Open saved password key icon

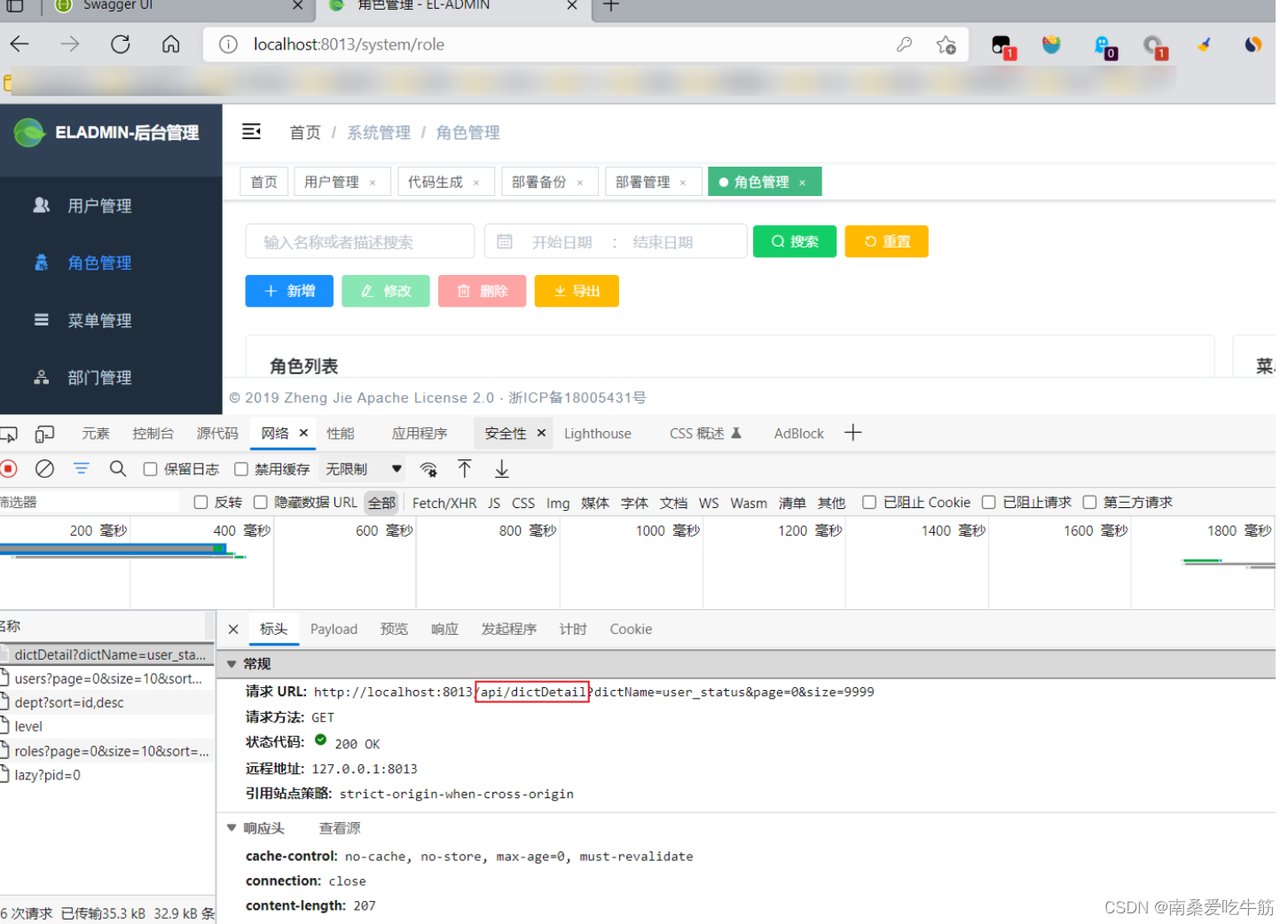coord(904,44)
